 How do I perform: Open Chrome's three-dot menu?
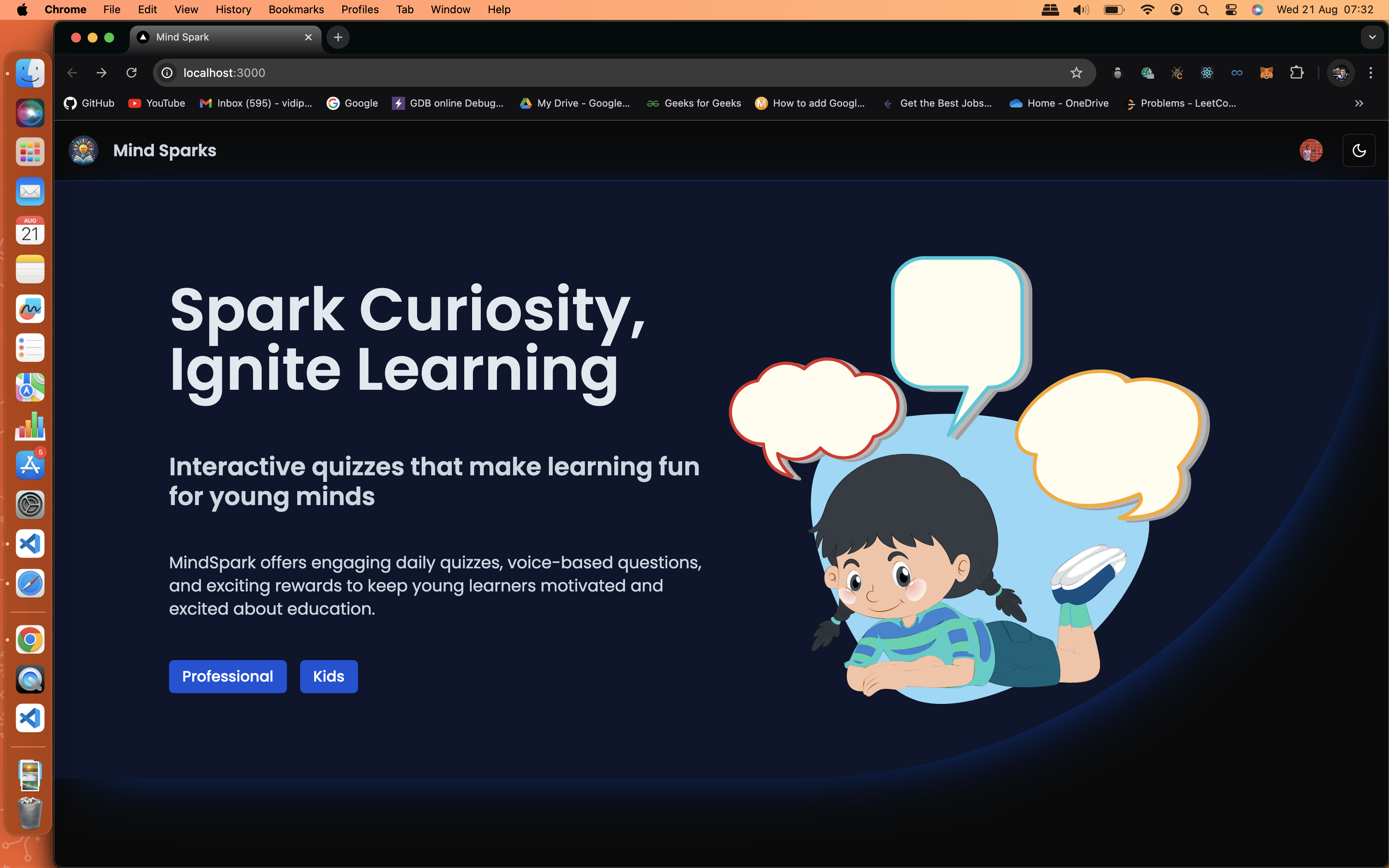pos(1371,73)
